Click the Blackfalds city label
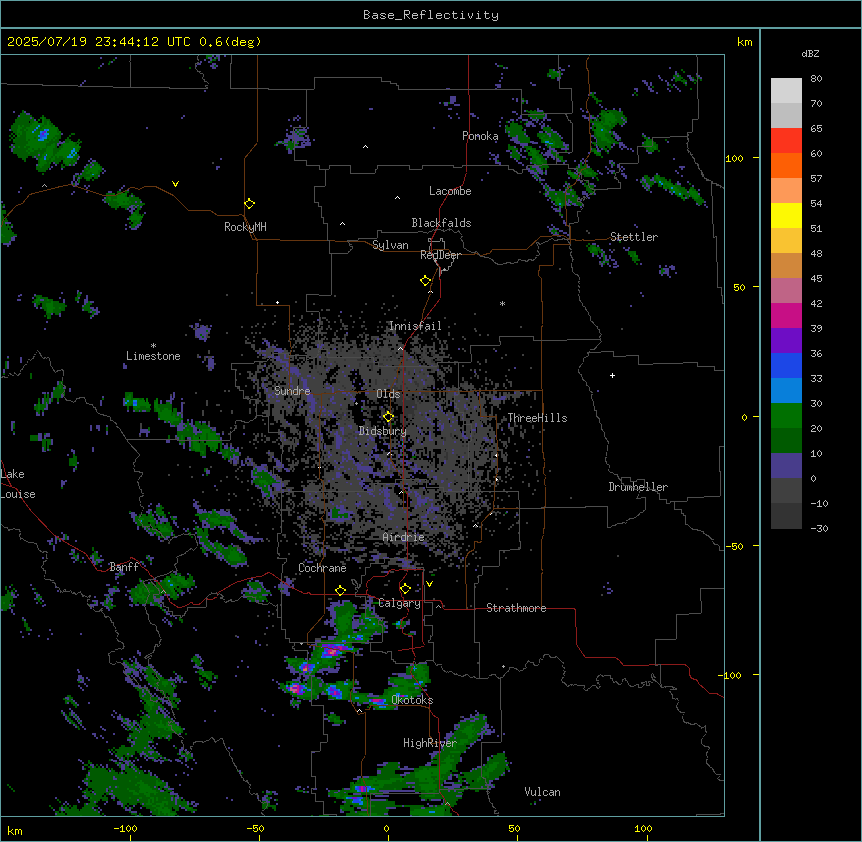The height and width of the screenshot is (842, 862). coord(441,223)
